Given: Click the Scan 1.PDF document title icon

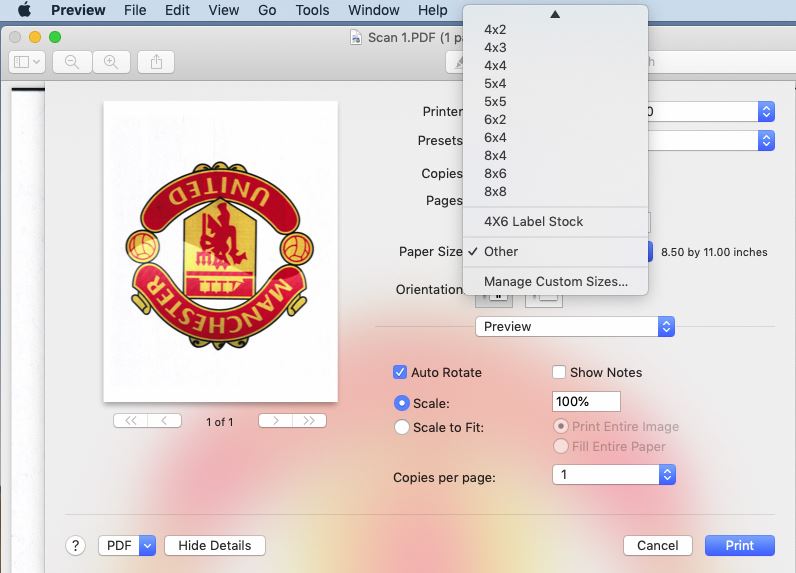Looking at the screenshot, I should [x=356, y=38].
